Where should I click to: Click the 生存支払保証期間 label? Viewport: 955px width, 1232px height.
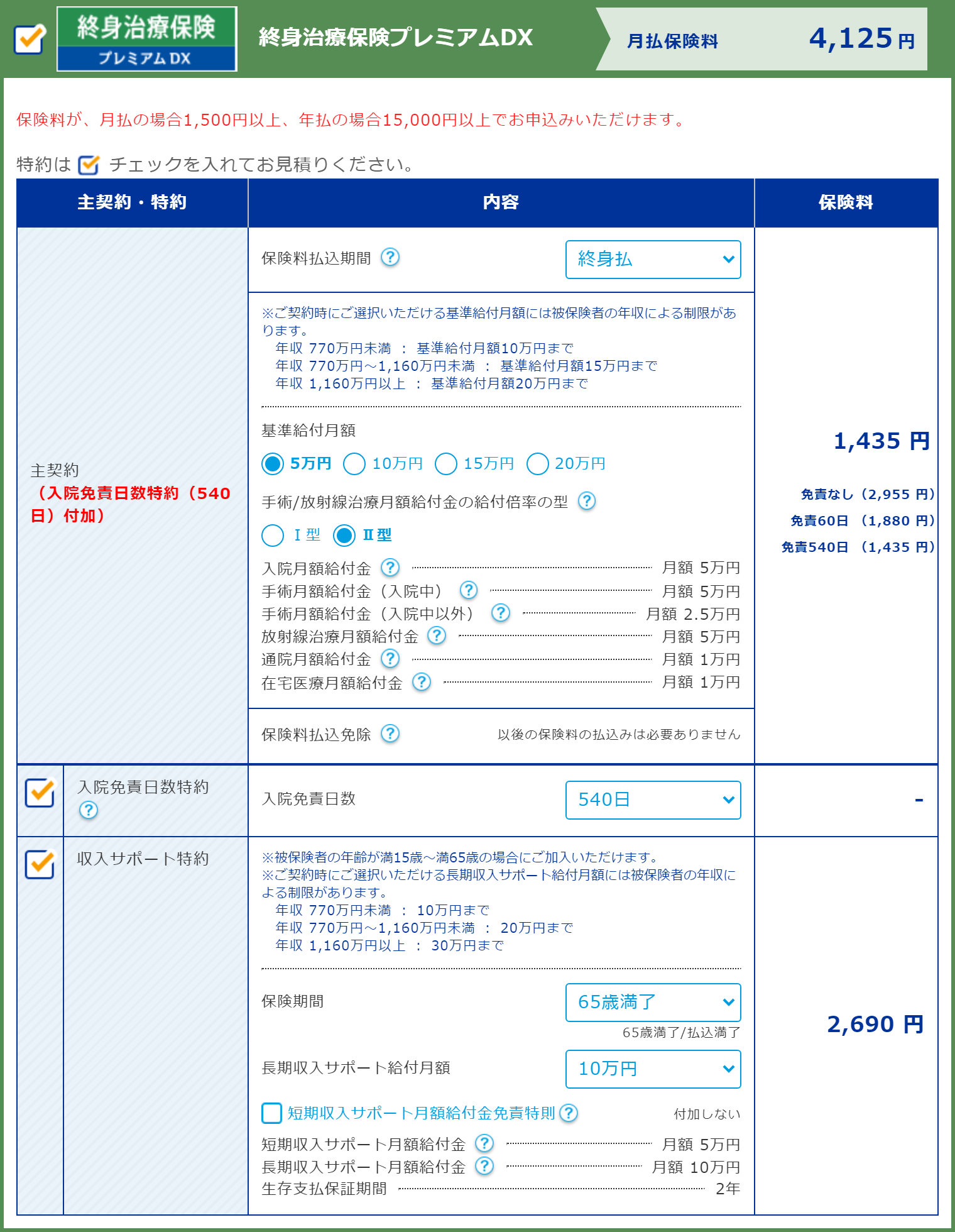tap(324, 1189)
